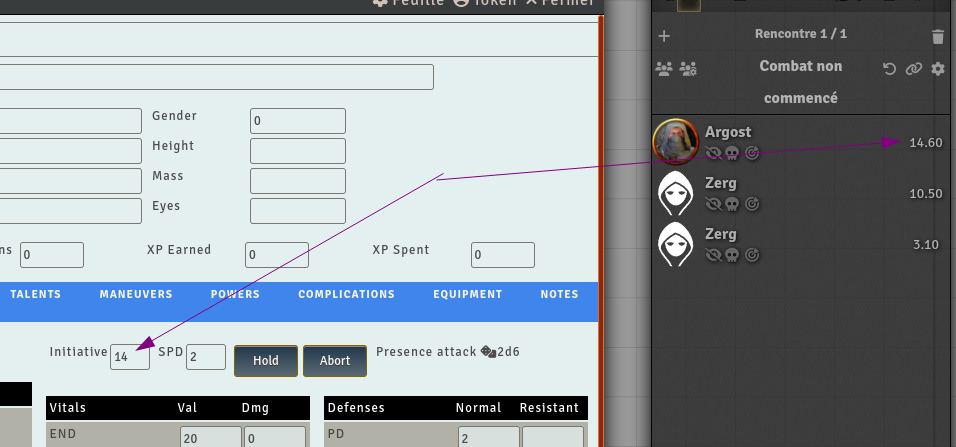The image size is (956, 447).
Task: Switch to the Talents tab
Action: 36,294
